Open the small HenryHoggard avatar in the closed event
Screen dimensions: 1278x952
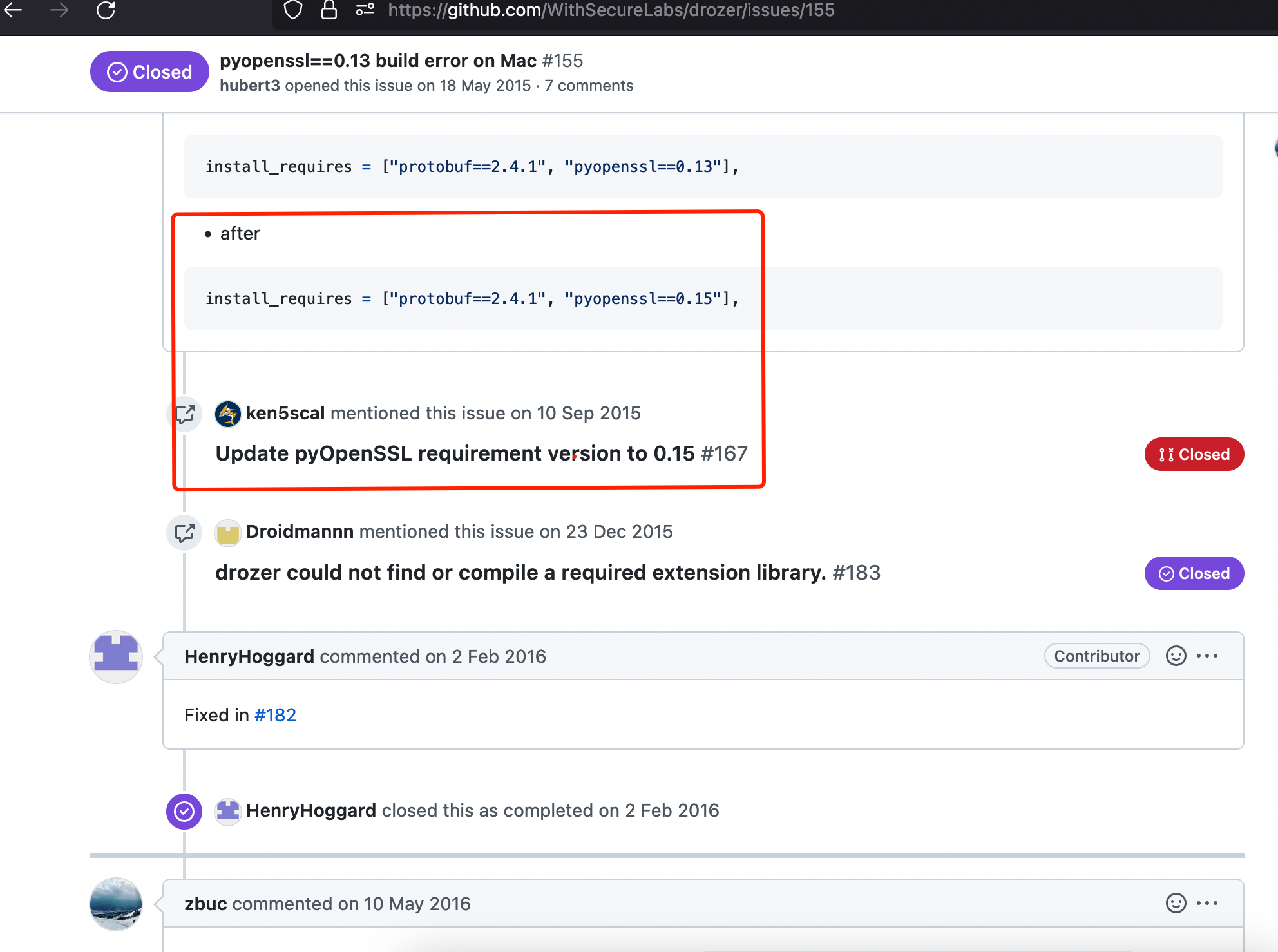coord(228,811)
